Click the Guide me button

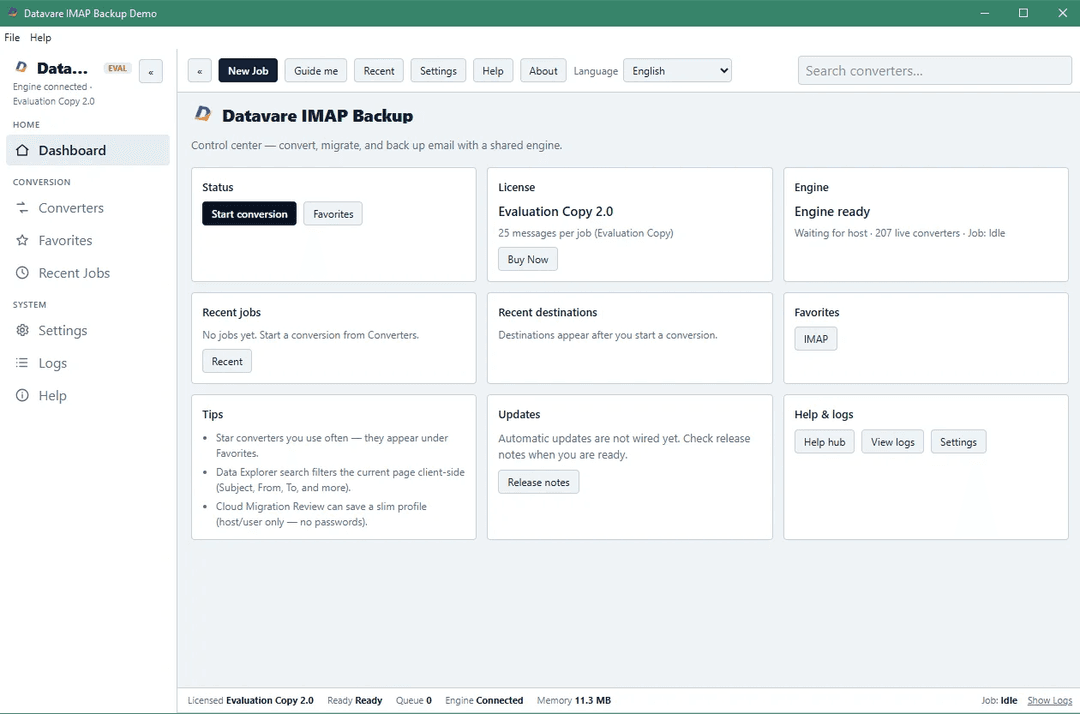(316, 70)
